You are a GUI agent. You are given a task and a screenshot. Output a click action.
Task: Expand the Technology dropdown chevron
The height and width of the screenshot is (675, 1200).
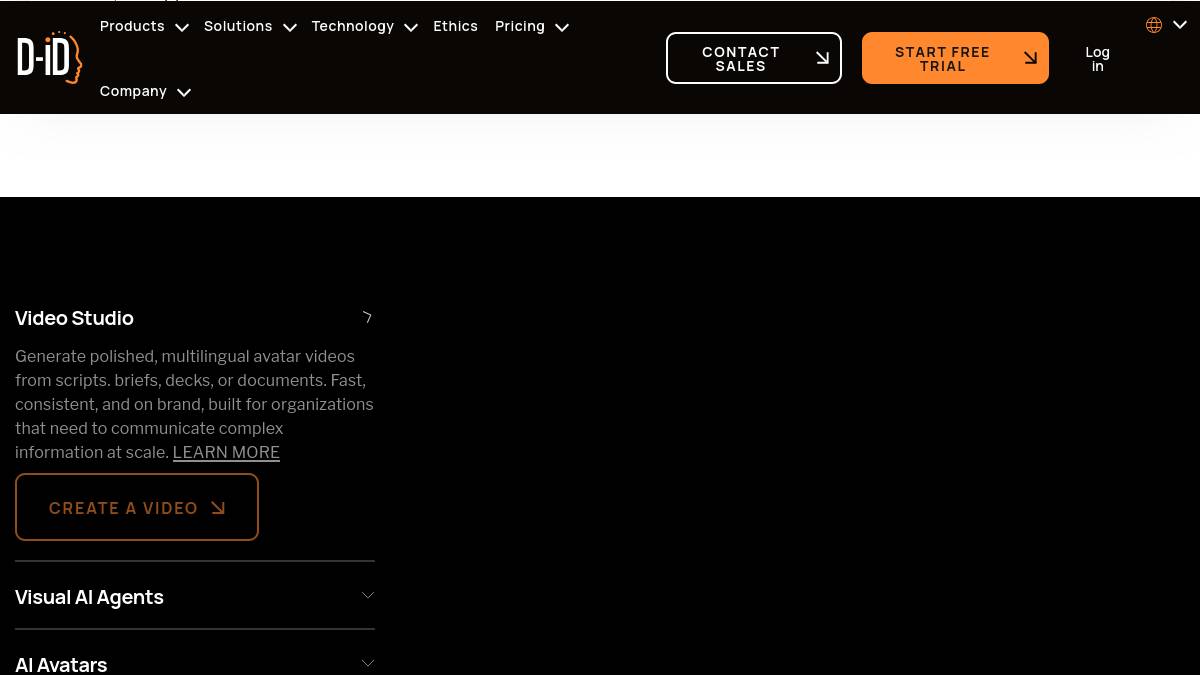coord(410,28)
